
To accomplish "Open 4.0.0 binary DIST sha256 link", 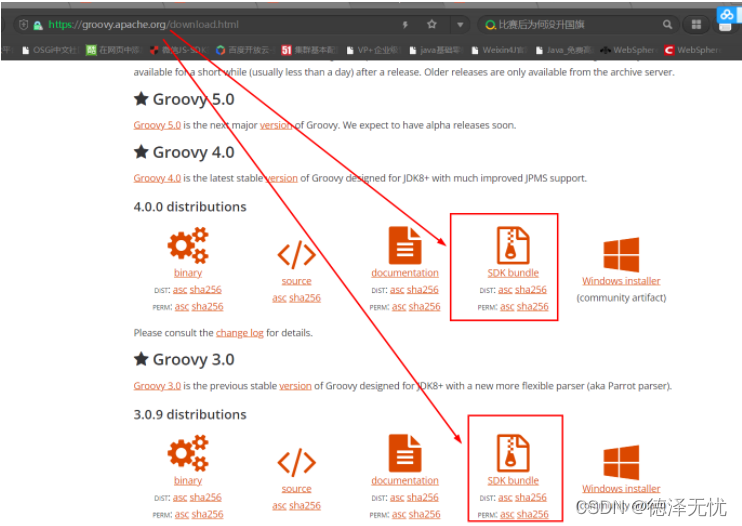I will [206, 289].
